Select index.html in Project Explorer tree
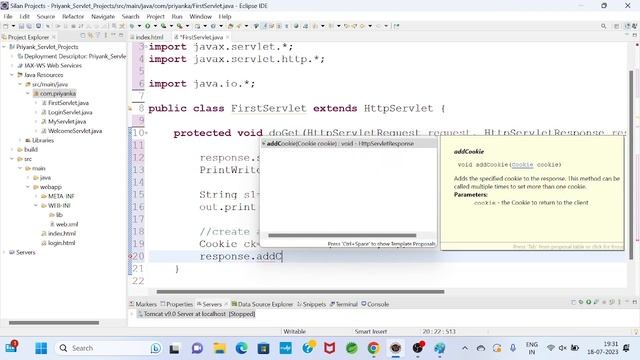The image size is (640, 360). pos(58,233)
